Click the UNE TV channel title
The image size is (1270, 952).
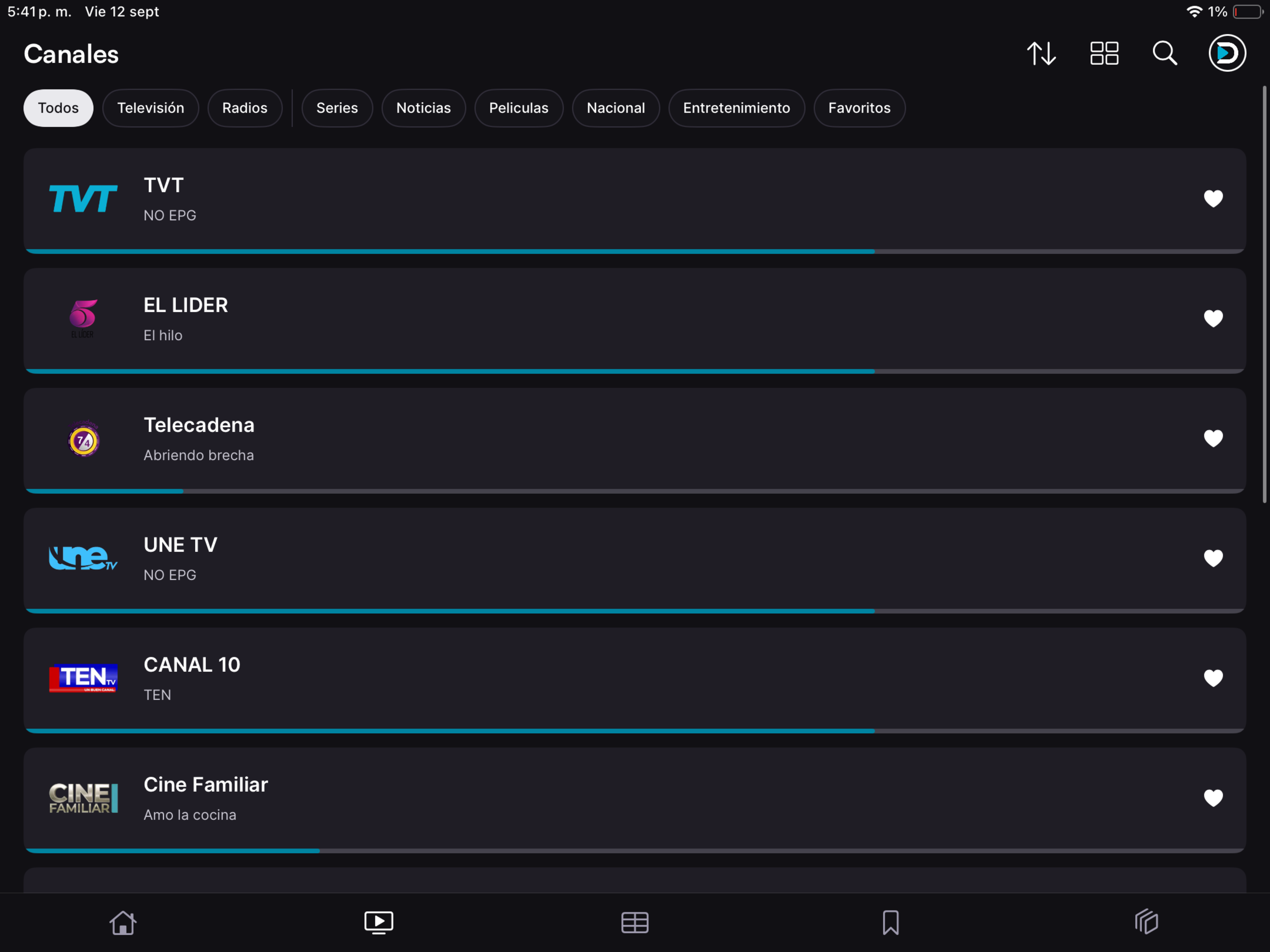[x=180, y=545]
